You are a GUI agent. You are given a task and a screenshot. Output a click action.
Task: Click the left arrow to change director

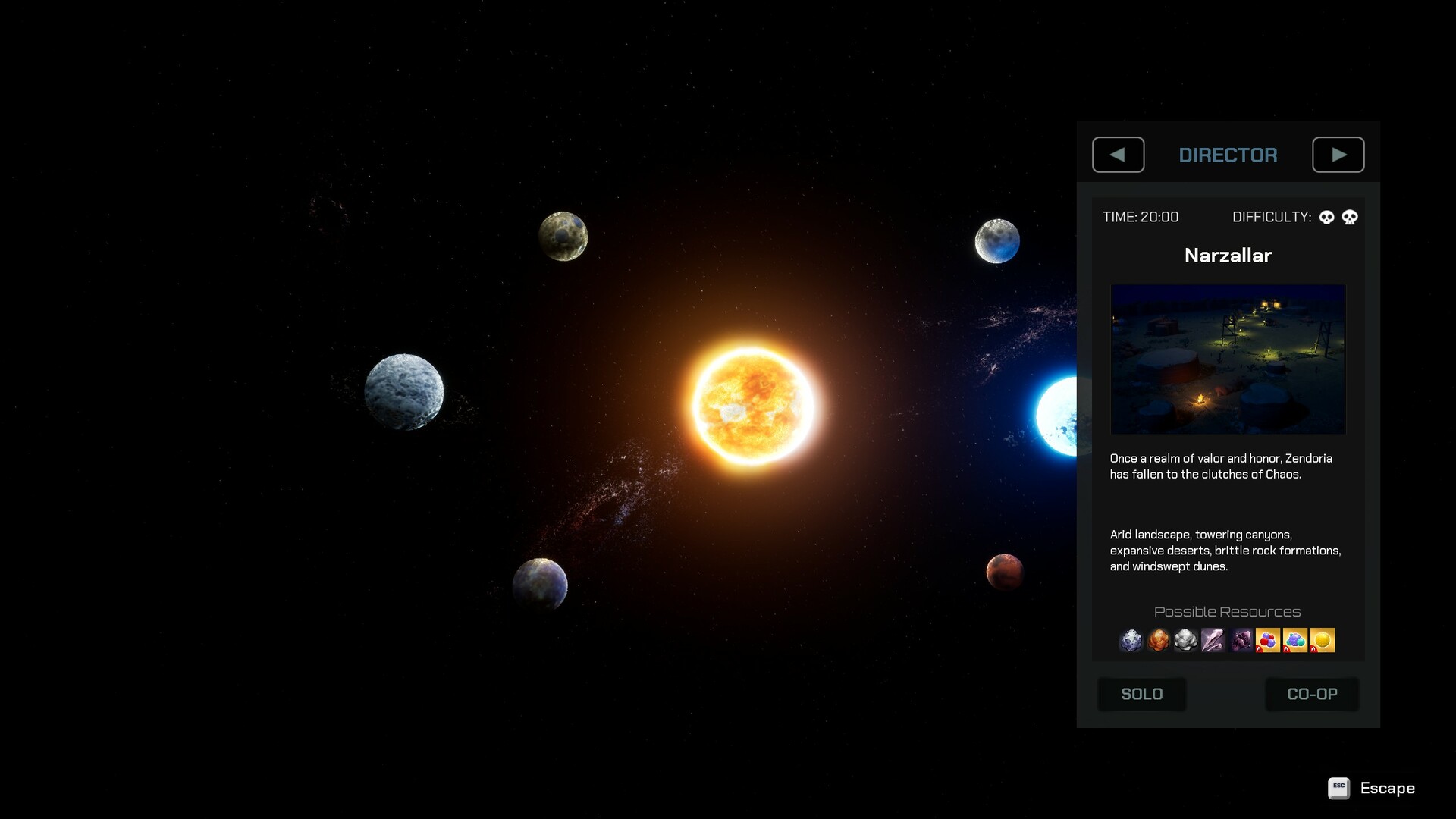(x=1117, y=155)
